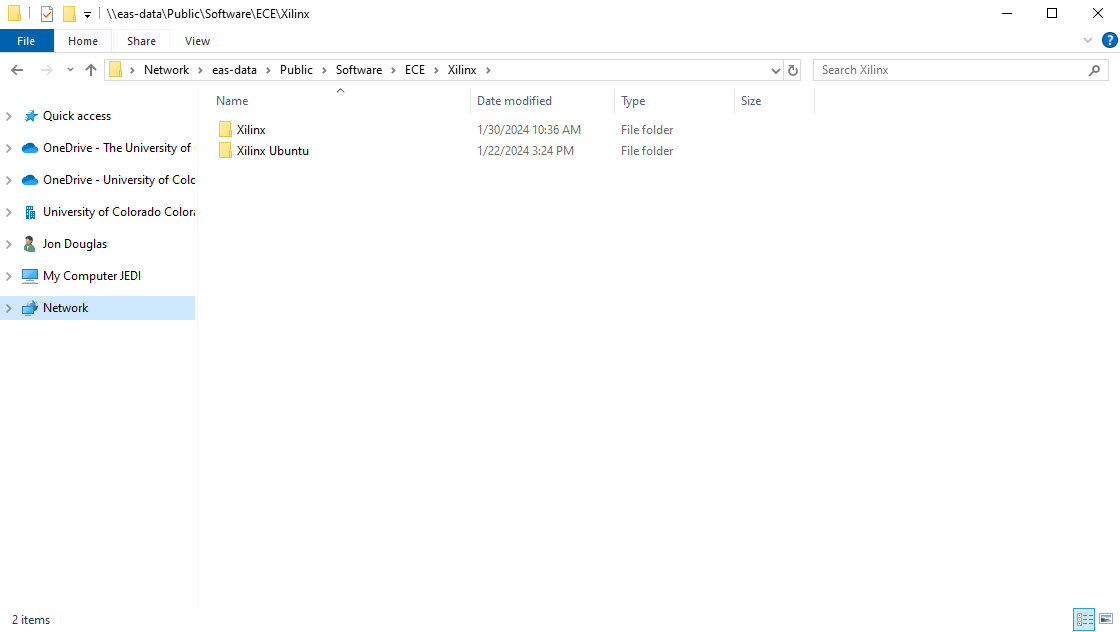Open the File menu
Viewport: 1120px width, 632px height.
(x=26, y=41)
